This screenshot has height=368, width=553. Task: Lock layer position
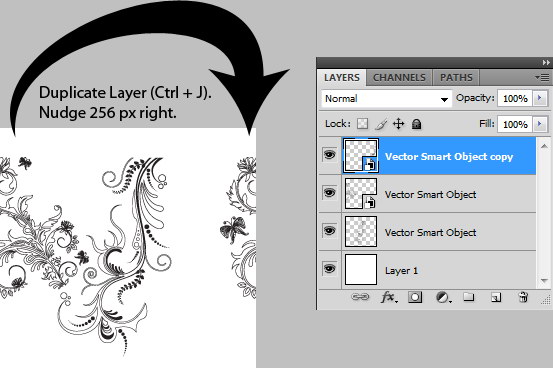(399, 124)
